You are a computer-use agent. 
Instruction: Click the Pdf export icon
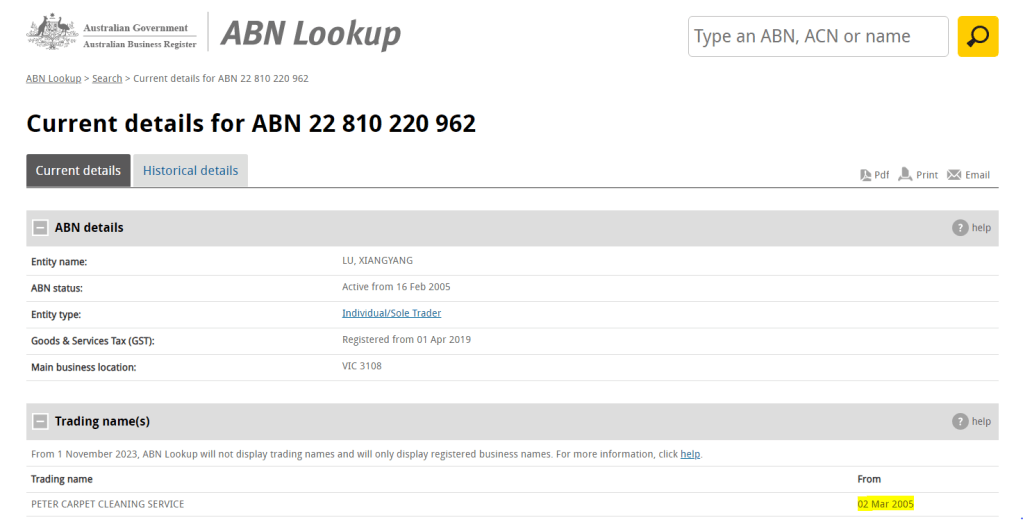pos(866,175)
